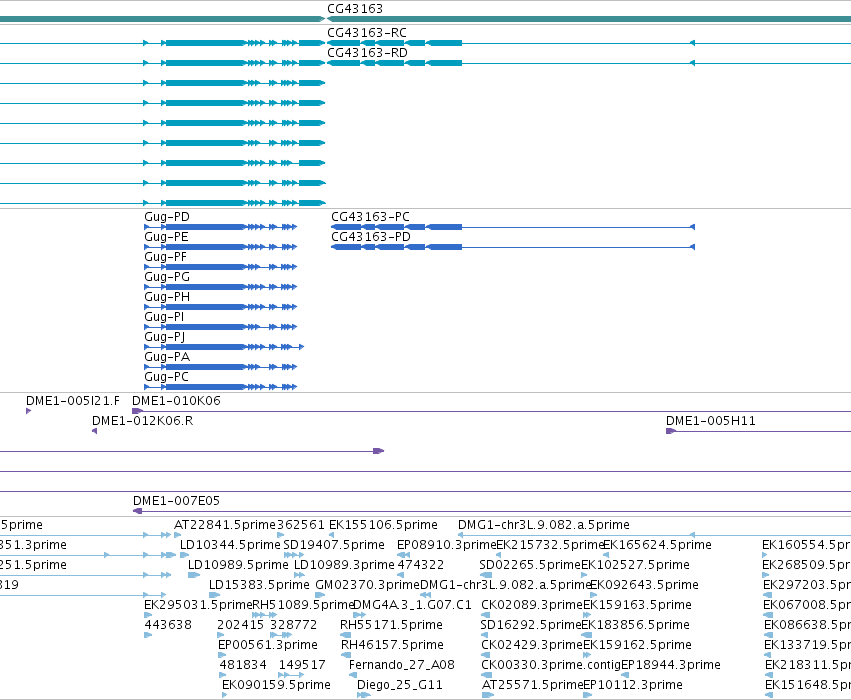851x700 pixels.
Task: Select the SD19407.5prime EST label
Action: point(334,544)
